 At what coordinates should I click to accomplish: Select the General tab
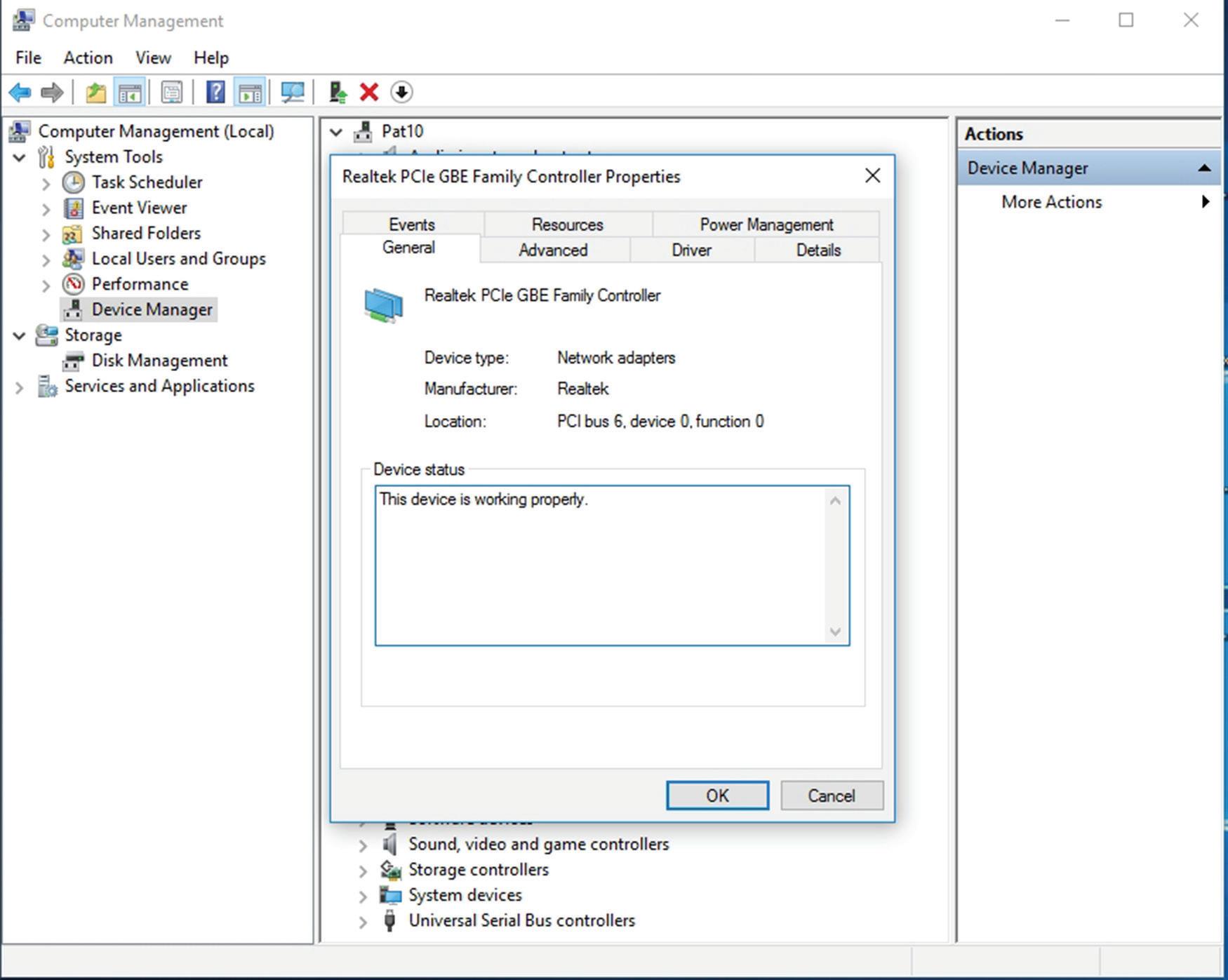point(409,248)
